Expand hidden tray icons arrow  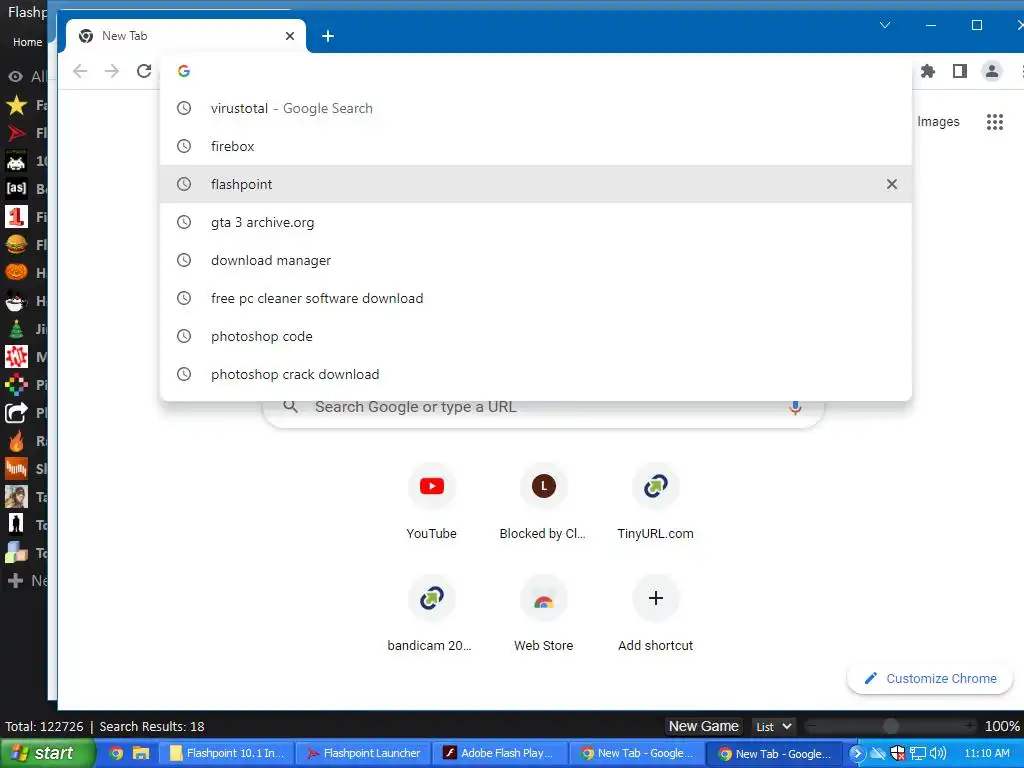(856, 753)
